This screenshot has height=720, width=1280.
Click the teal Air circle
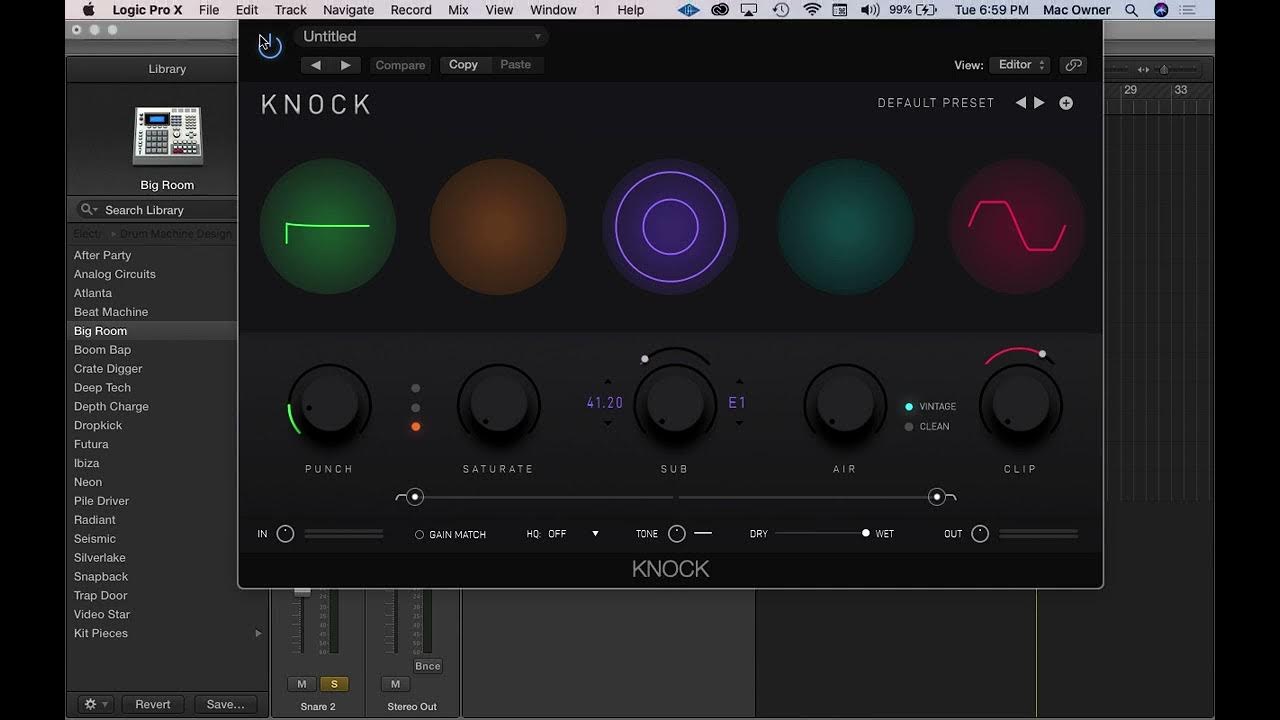[x=845, y=226]
